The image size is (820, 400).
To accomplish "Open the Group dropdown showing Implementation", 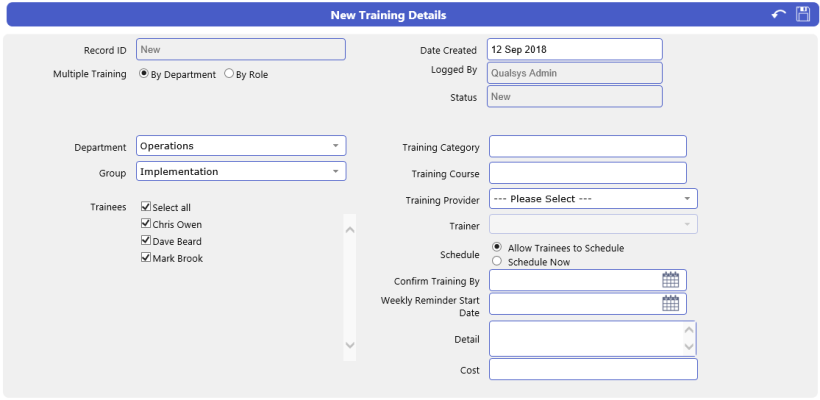I will tap(241, 172).
